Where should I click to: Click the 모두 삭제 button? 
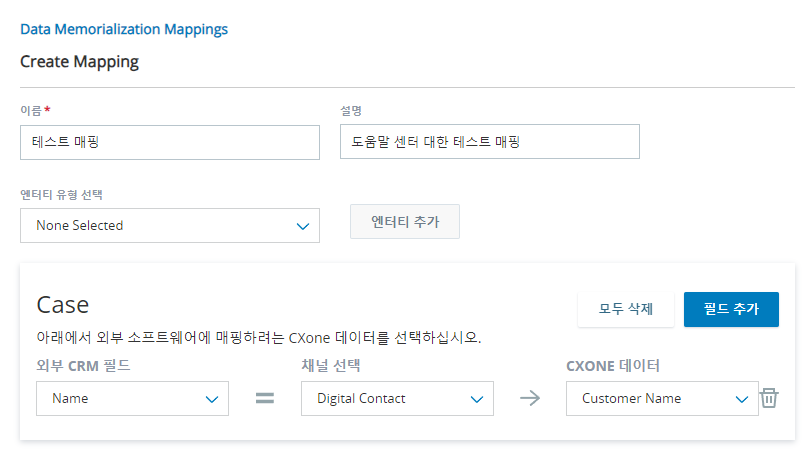tap(626, 309)
